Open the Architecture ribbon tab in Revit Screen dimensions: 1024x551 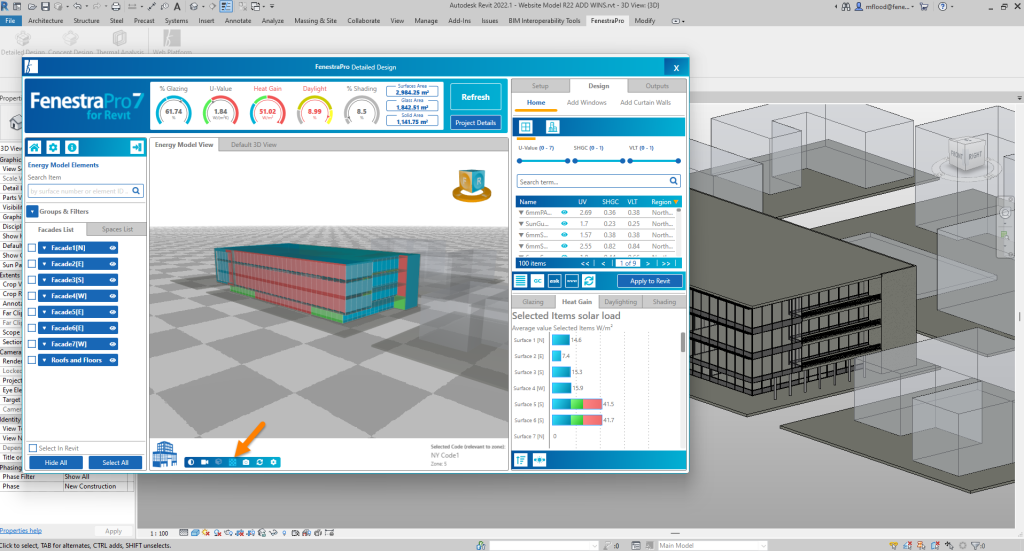(x=46, y=21)
